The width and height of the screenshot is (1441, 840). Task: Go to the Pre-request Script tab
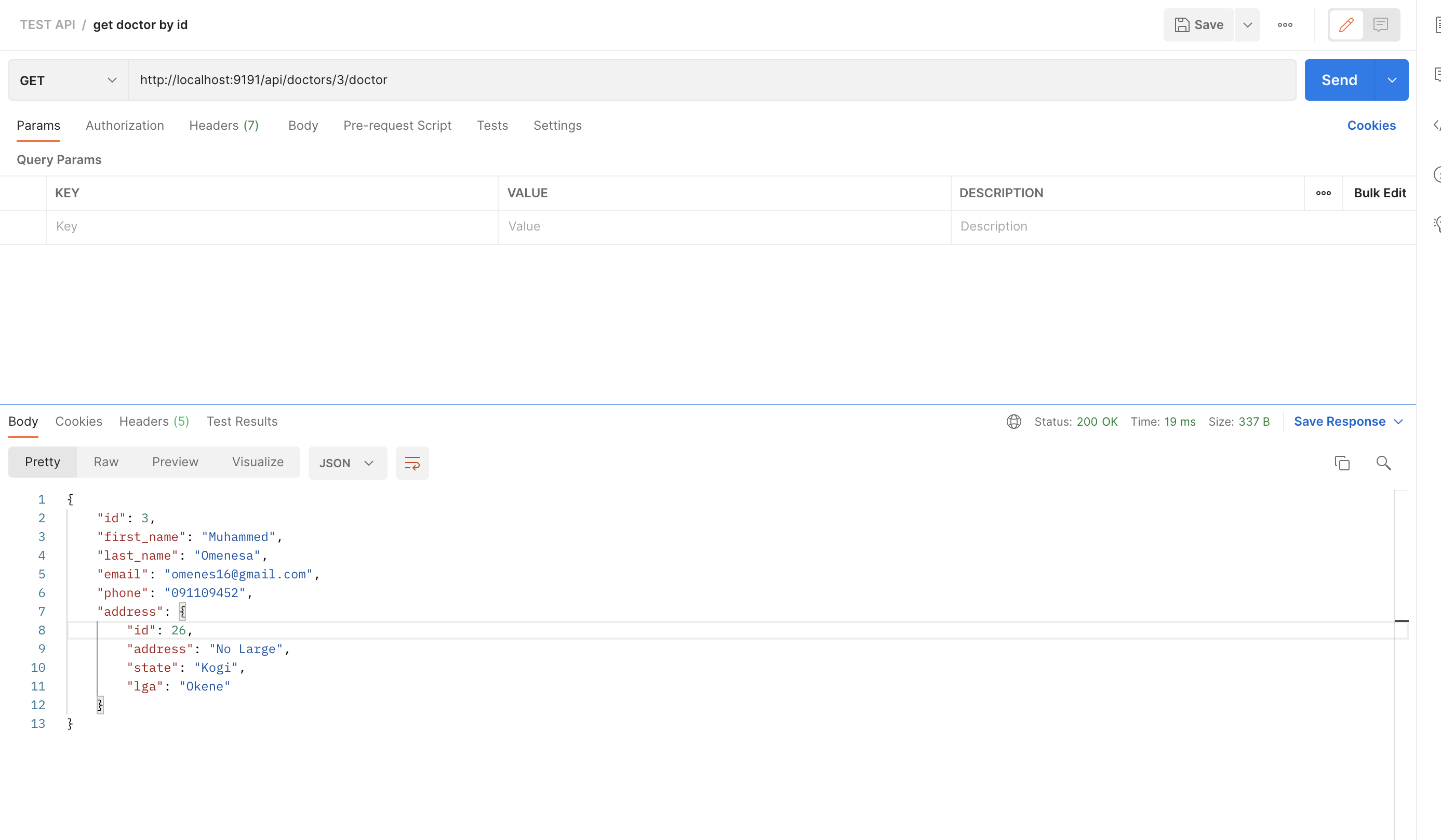397,125
